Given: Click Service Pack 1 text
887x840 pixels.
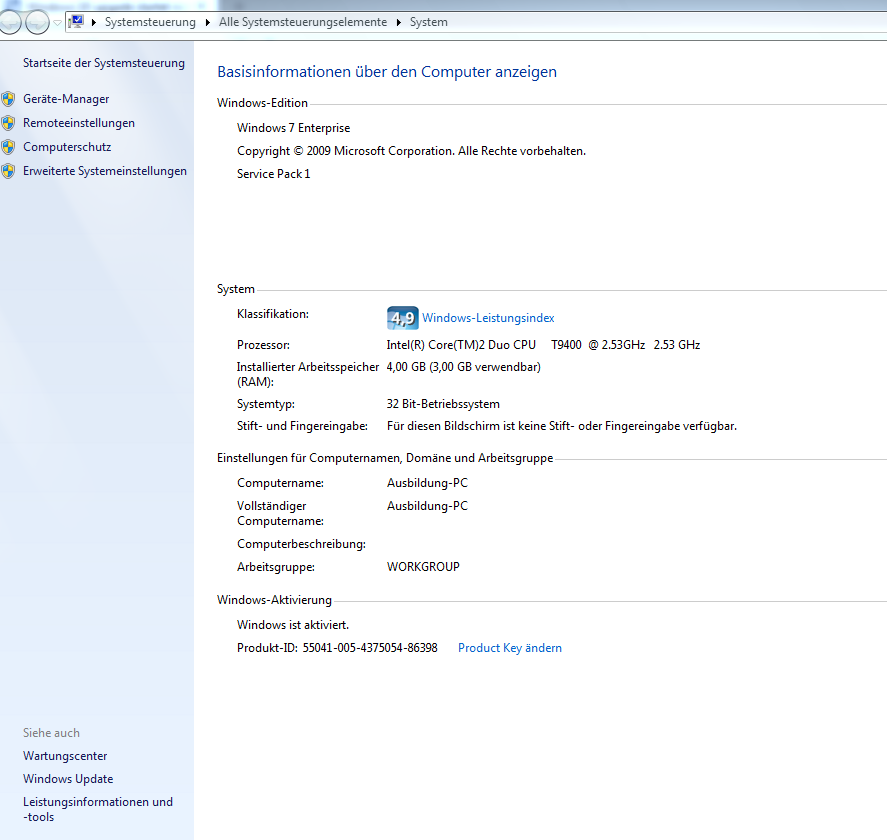Looking at the screenshot, I should 273,174.
